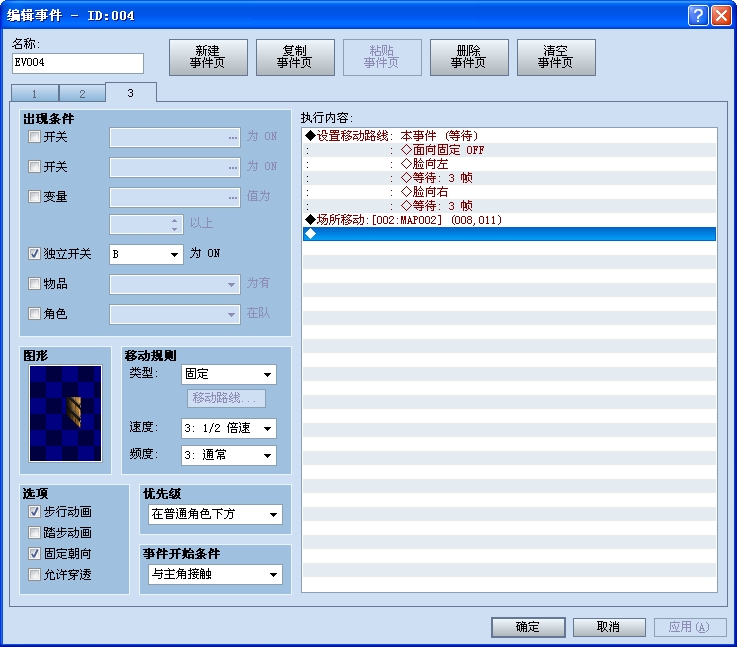This screenshot has width=737, height=647.
Task: Click the 新建事件页 button
Action: click(208, 57)
